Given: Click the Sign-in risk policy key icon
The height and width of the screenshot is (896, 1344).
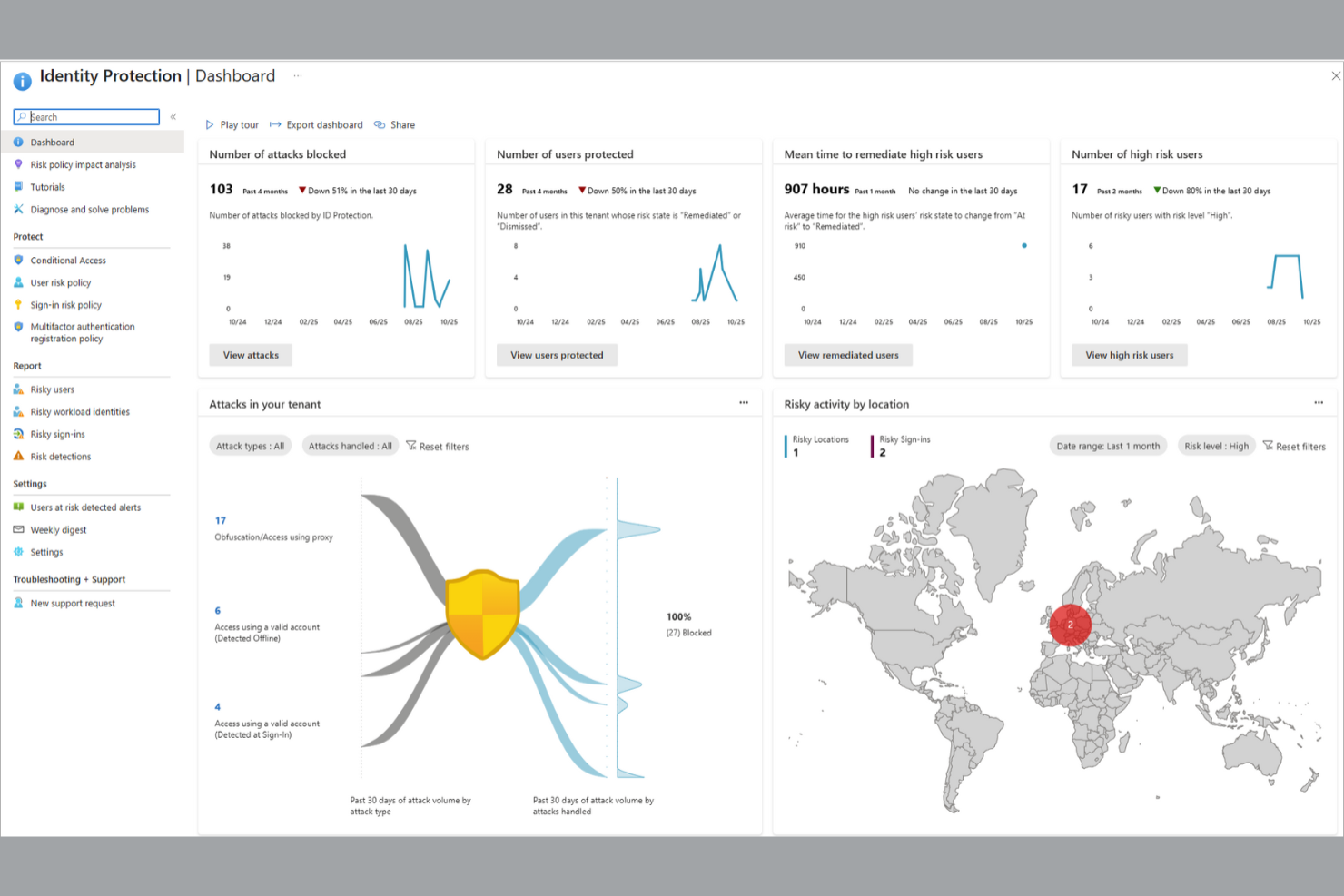Looking at the screenshot, I should coord(18,305).
